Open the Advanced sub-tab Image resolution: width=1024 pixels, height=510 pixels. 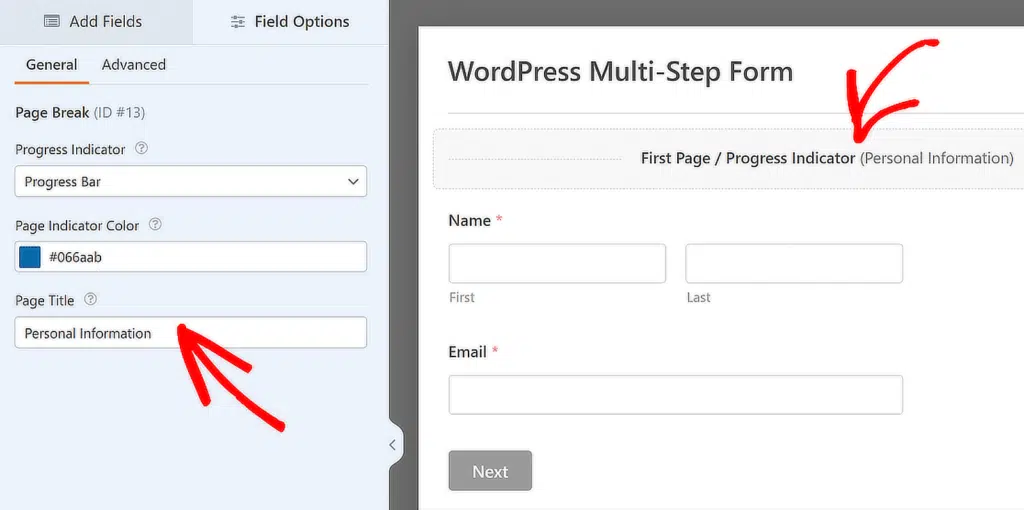coord(134,65)
